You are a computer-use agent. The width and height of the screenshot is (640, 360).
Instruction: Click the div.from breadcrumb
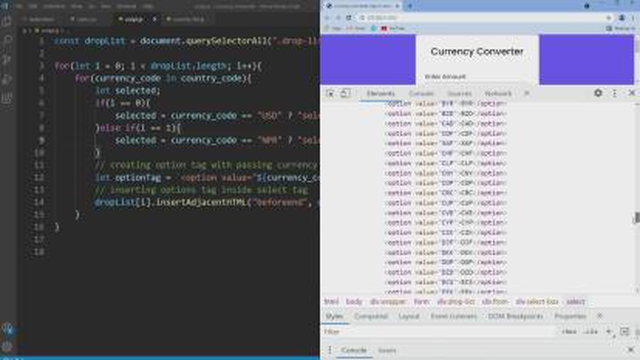(495, 302)
